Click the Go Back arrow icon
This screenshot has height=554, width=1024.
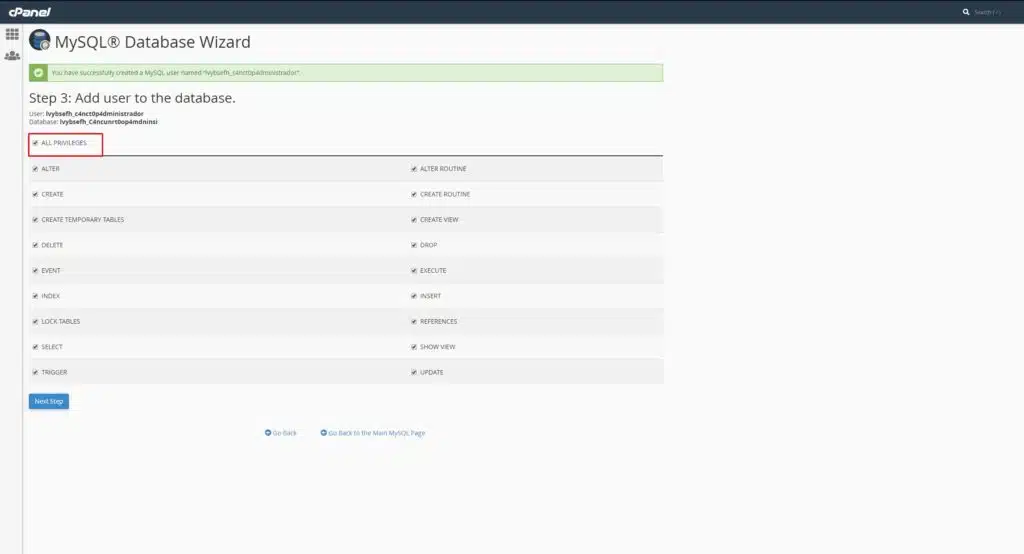tap(268, 432)
